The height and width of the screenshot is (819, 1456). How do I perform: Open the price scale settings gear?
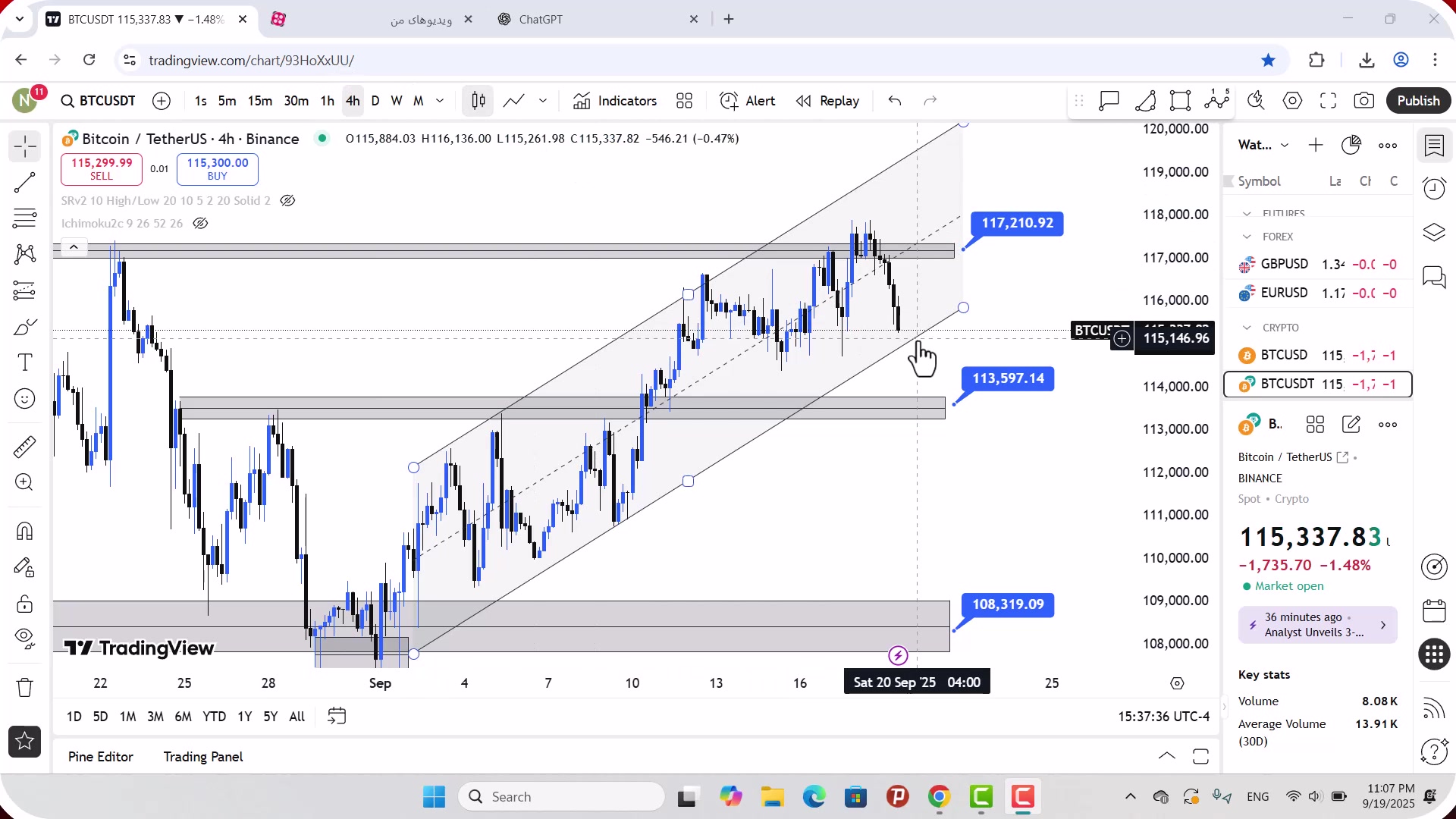[1177, 683]
